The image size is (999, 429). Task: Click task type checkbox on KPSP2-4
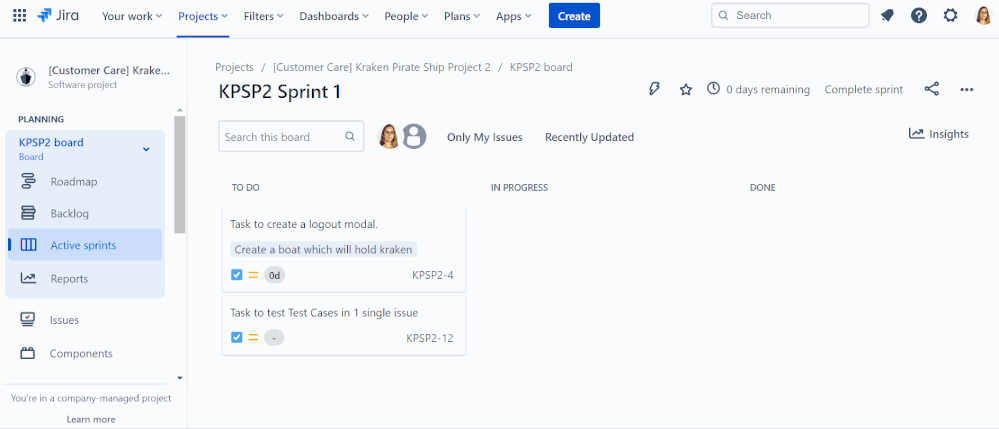[236, 275]
